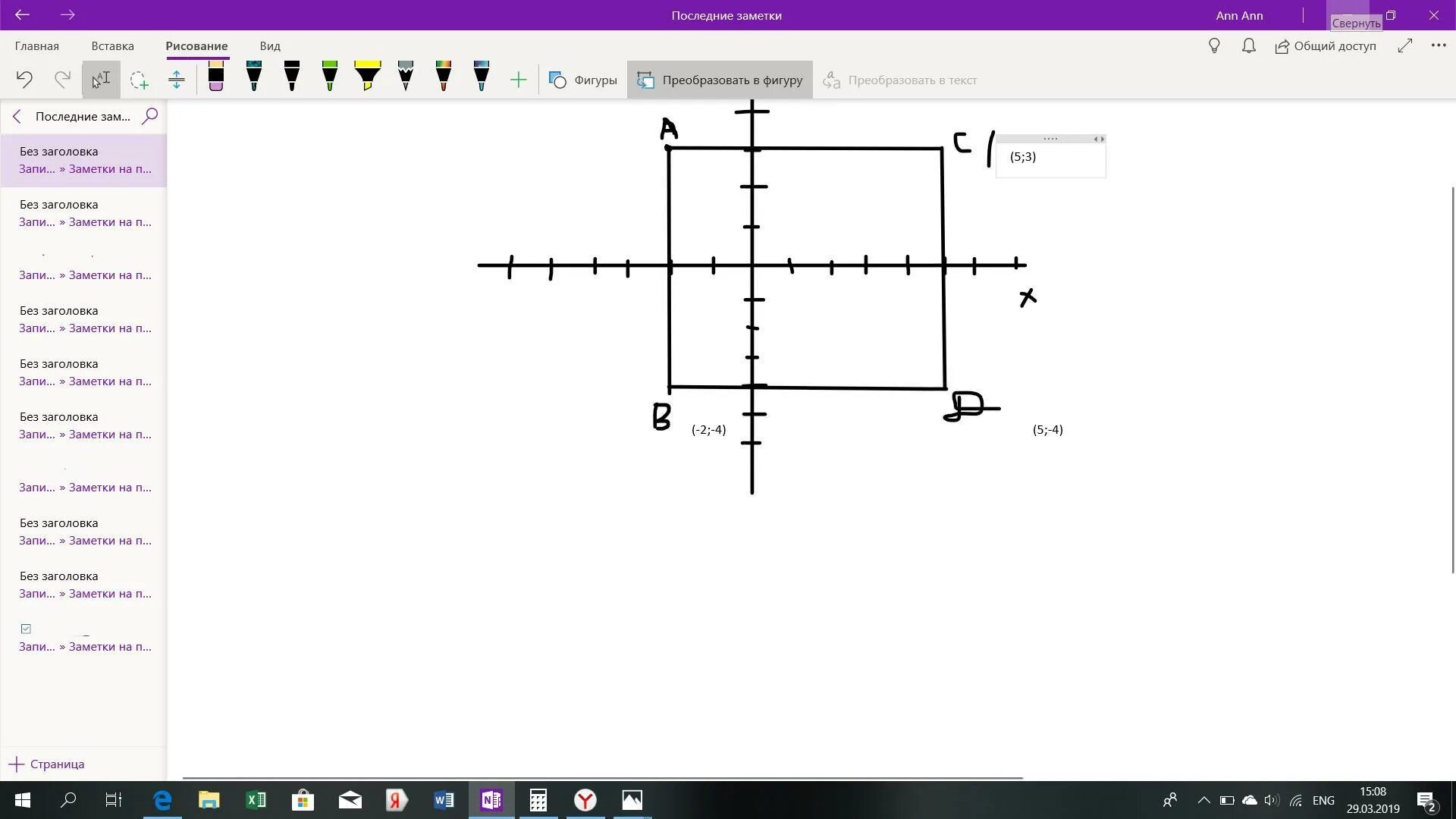The image size is (1456, 819).
Task: Collapse the recent notes list back chevron
Action: pos(17,116)
